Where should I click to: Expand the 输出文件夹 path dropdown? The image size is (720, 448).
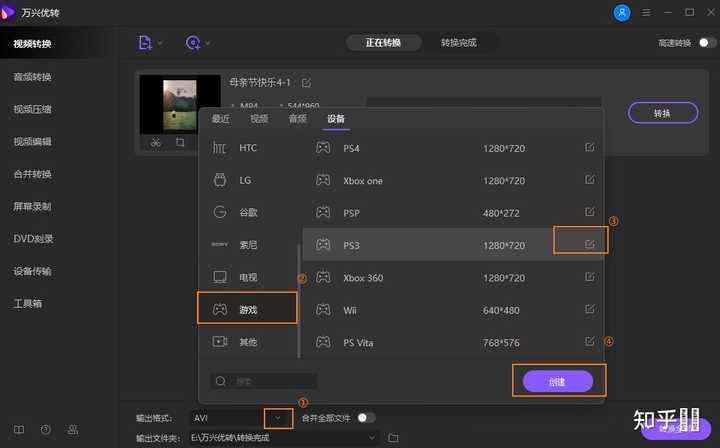tap(372, 438)
